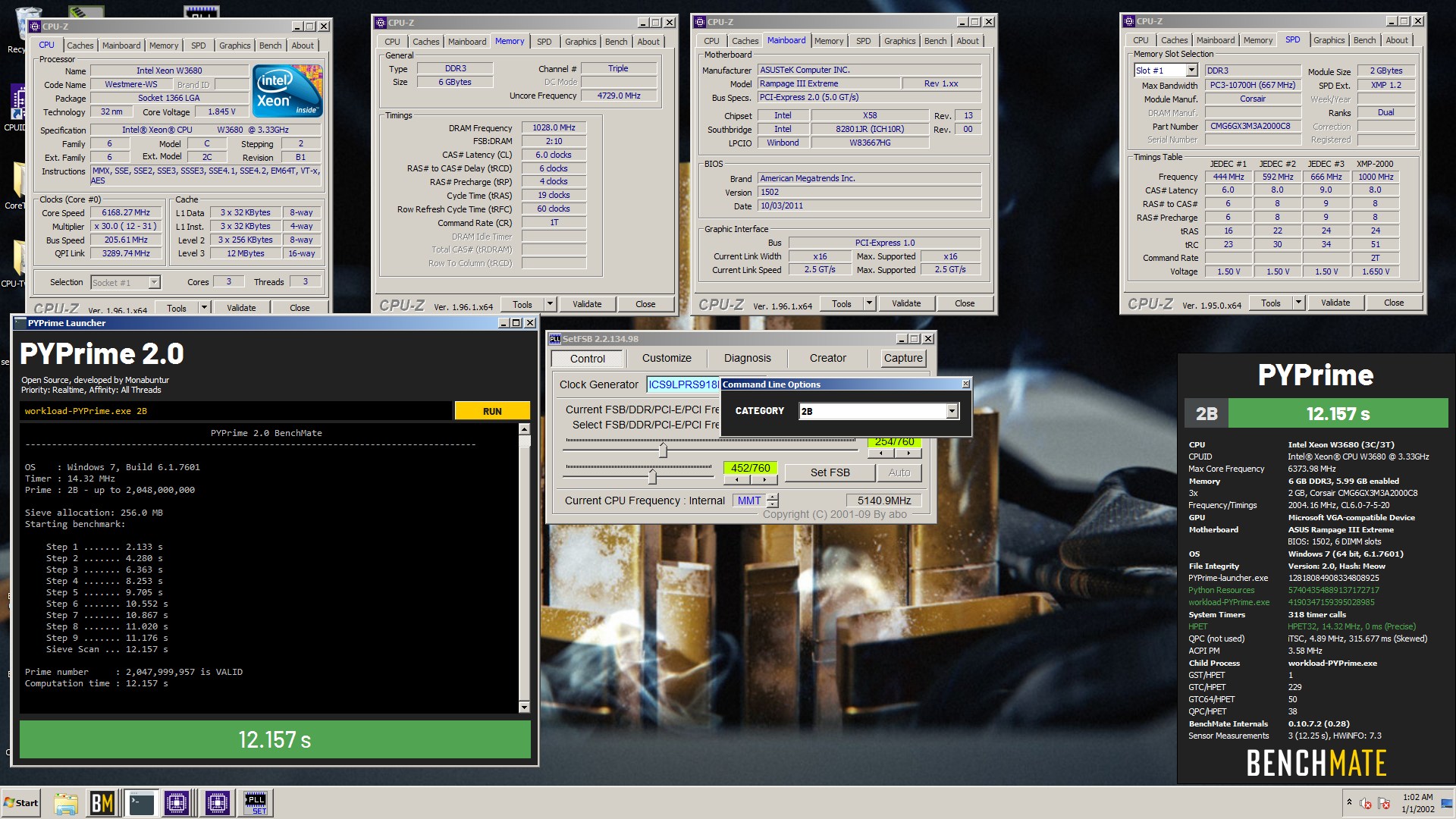Click the Core Speed value 6168.27 MHz
This screenshot has width=1456, height=819.
click(126, 213)
